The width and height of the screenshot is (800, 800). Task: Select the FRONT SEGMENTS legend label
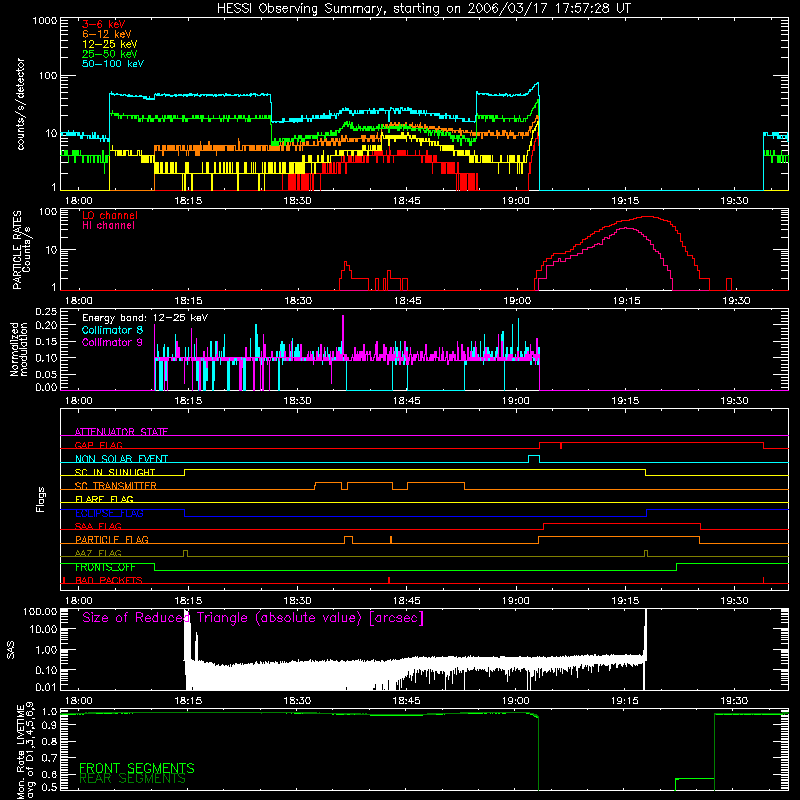coord(137,768)
